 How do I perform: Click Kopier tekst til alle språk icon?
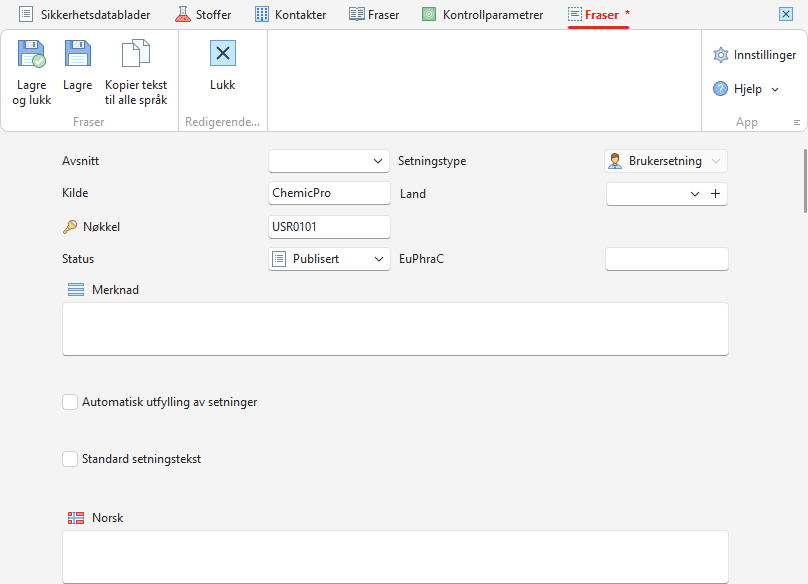click(136, 54)
